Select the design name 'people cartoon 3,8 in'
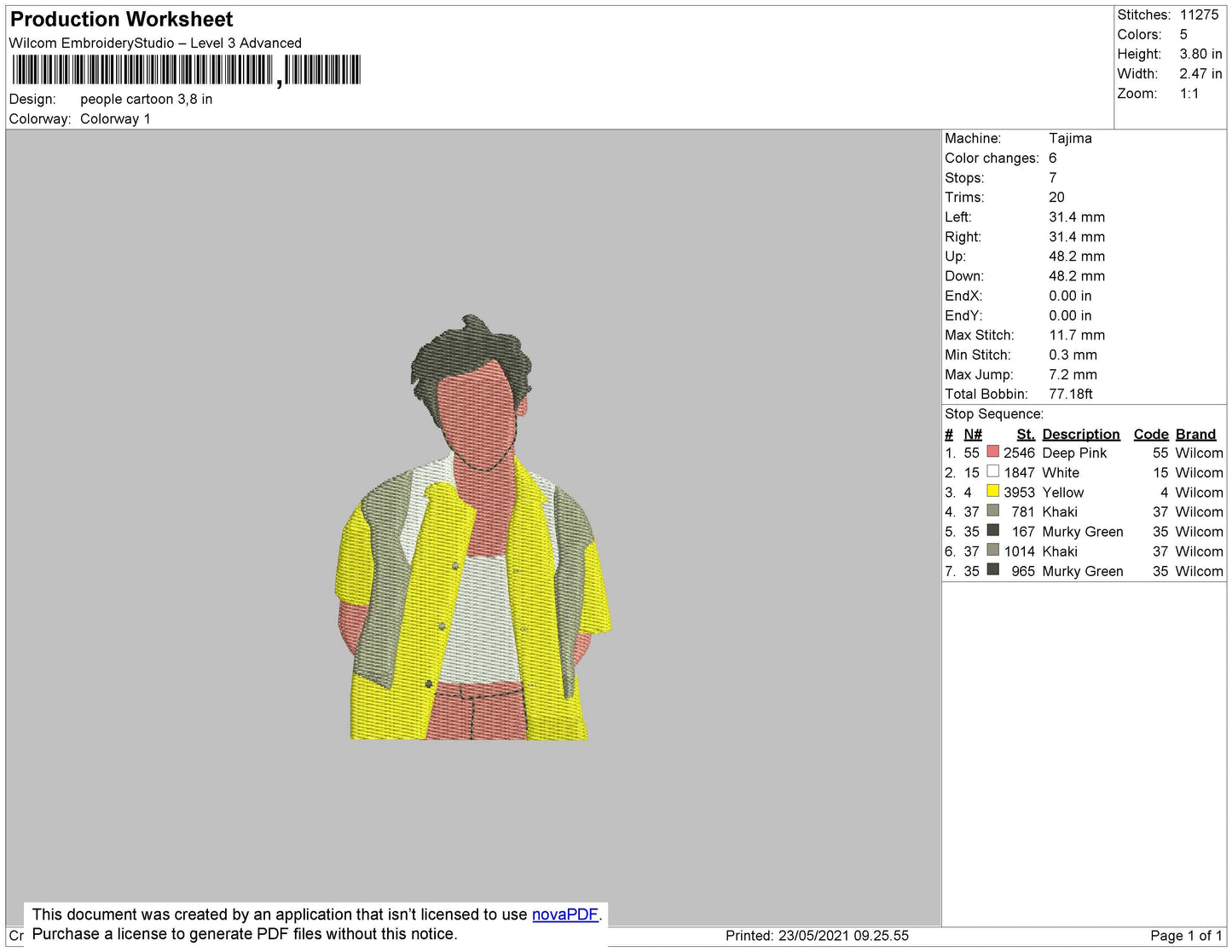1232x952 pixels. click(147, 100)
